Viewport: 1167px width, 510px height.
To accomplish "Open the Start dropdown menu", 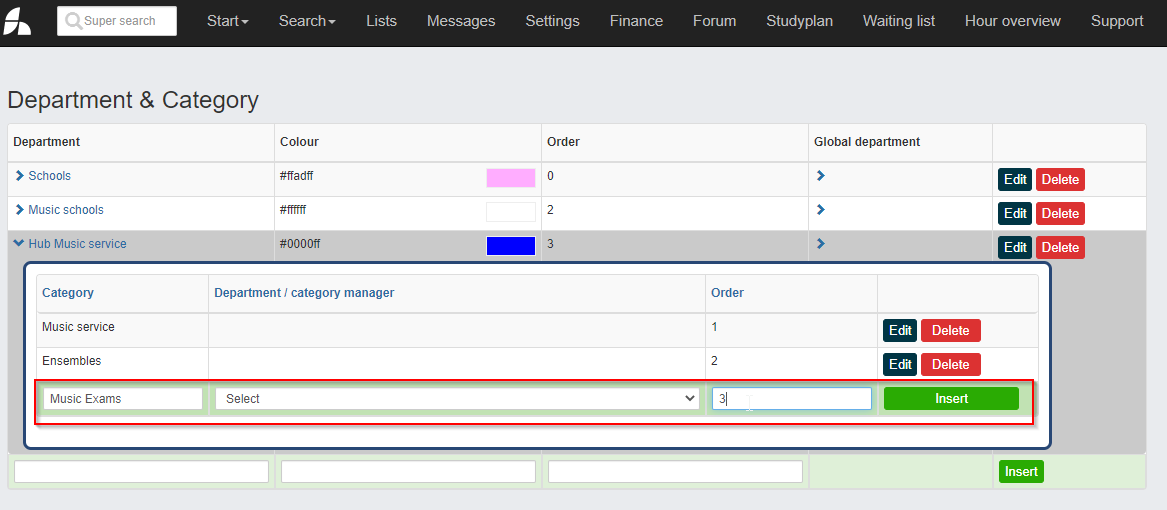I will (228, 21).
